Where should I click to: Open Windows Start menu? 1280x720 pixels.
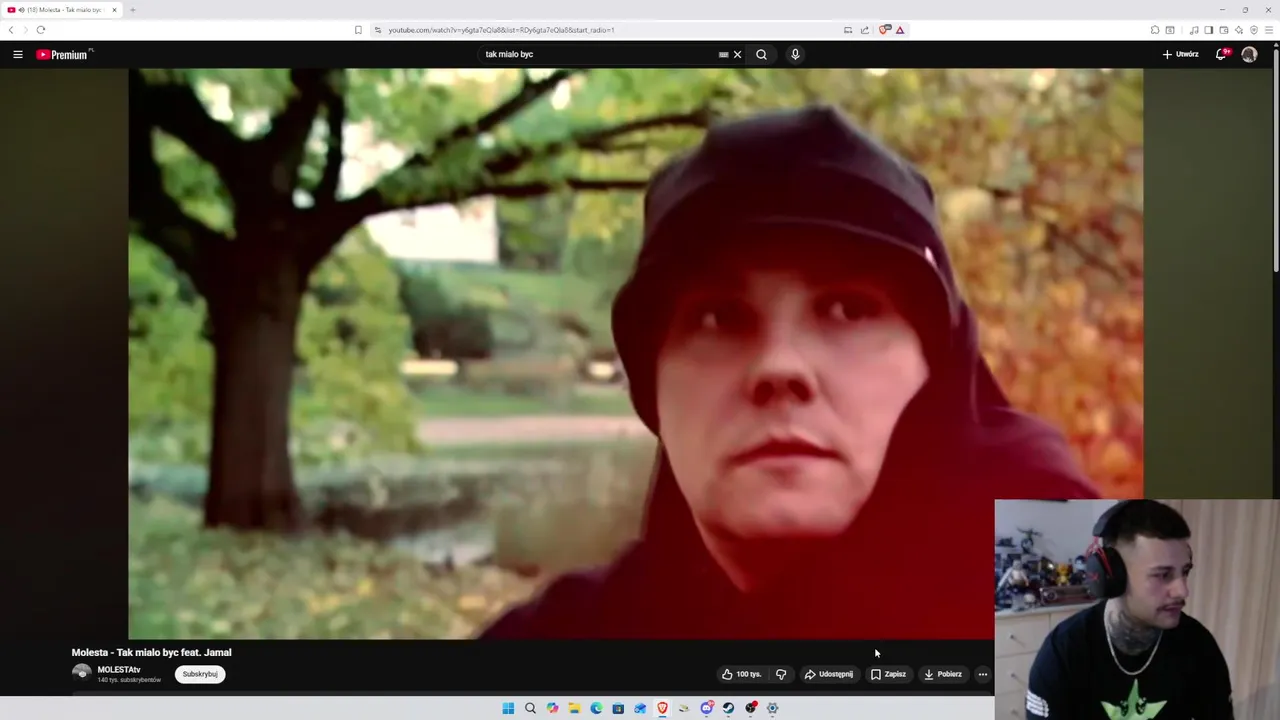[508, 708]
